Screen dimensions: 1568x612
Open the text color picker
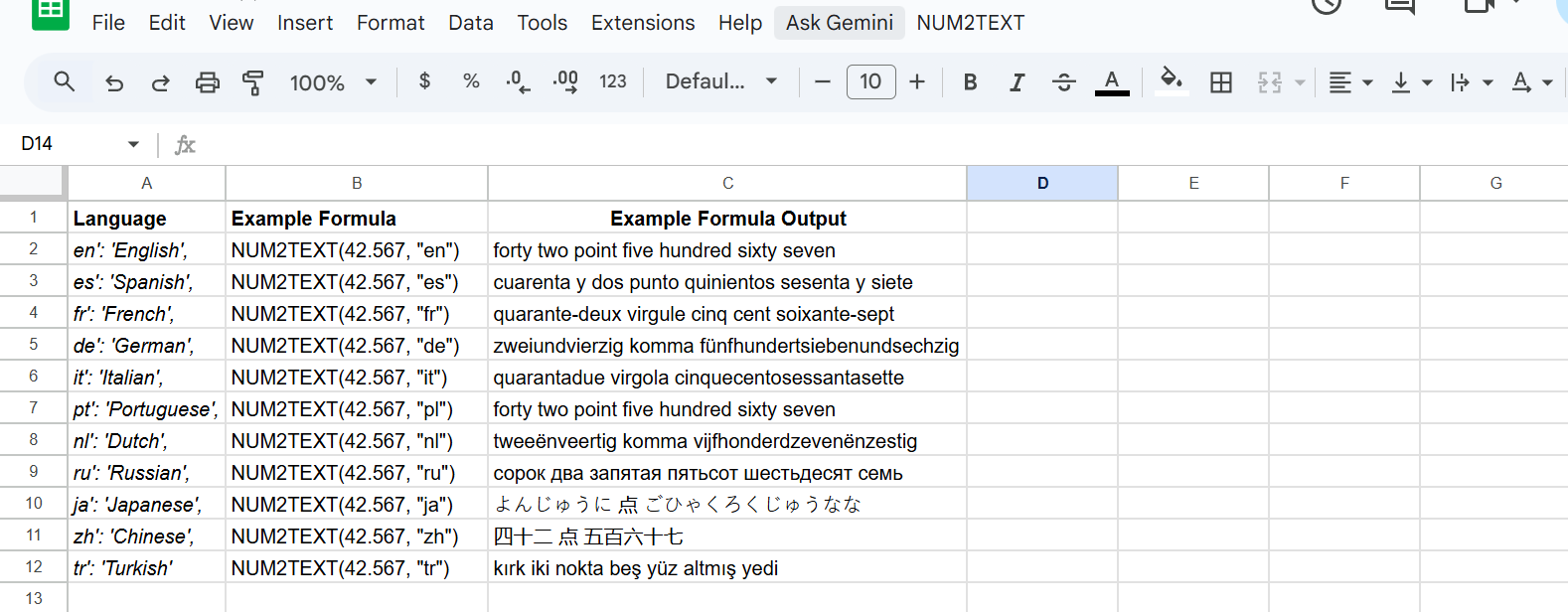1112,81
